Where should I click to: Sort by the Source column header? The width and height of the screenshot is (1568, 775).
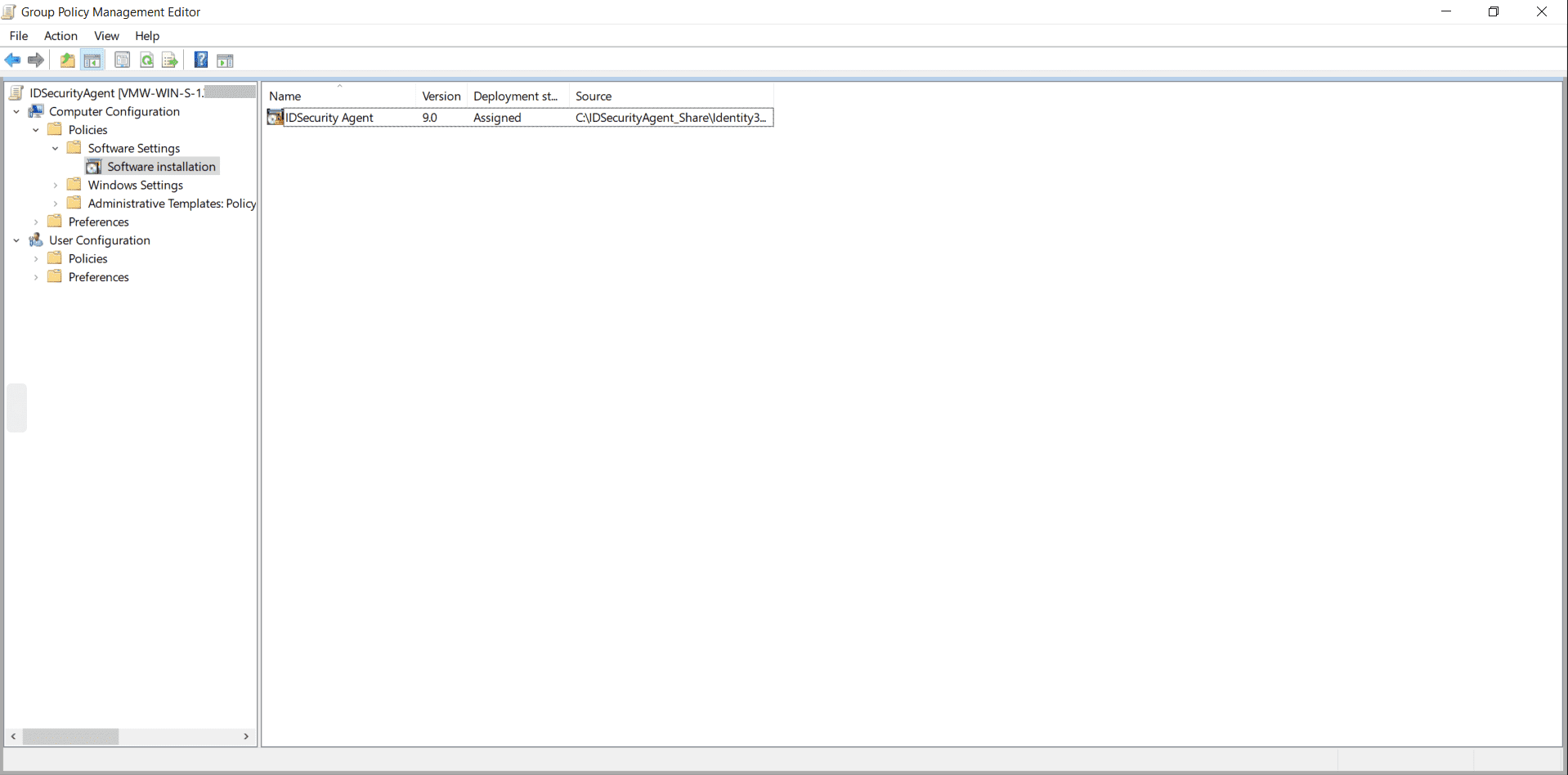[x=671, y=96]
